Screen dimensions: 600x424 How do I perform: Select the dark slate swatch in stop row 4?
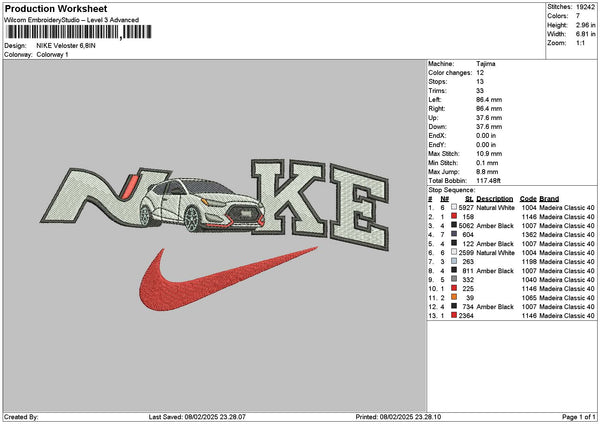[454, 235]
